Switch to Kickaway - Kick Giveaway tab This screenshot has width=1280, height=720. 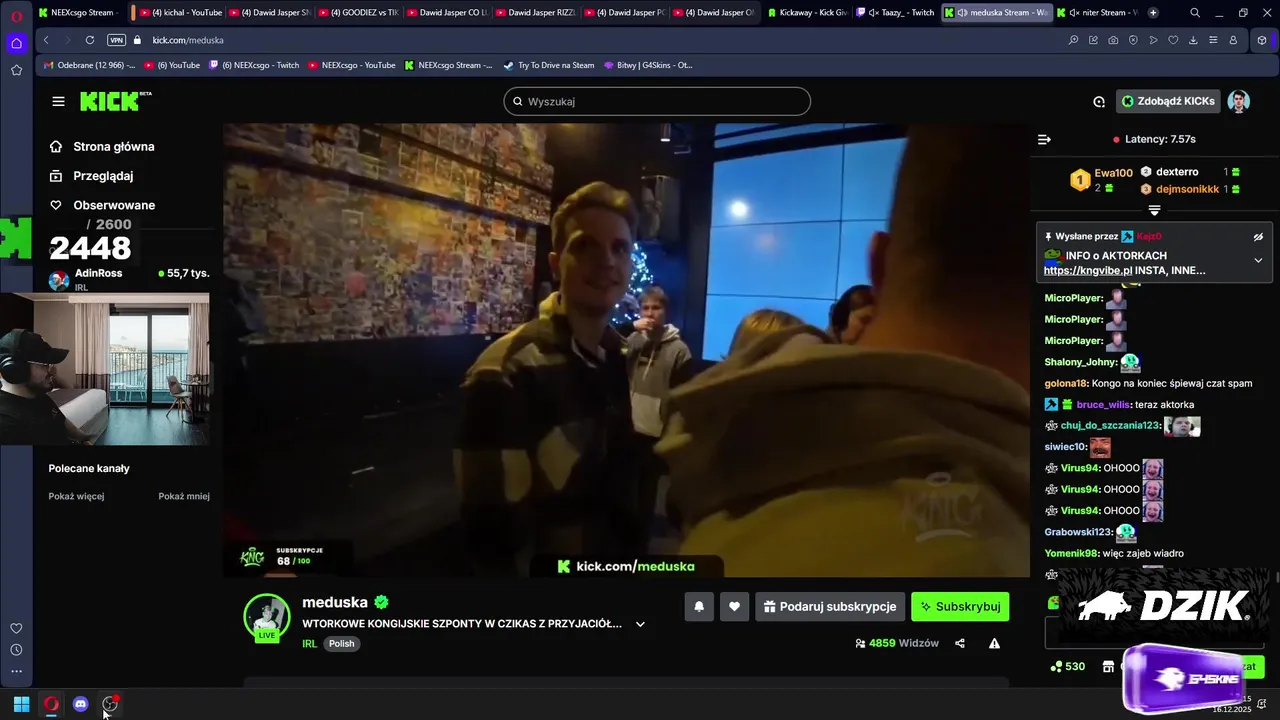806,13
